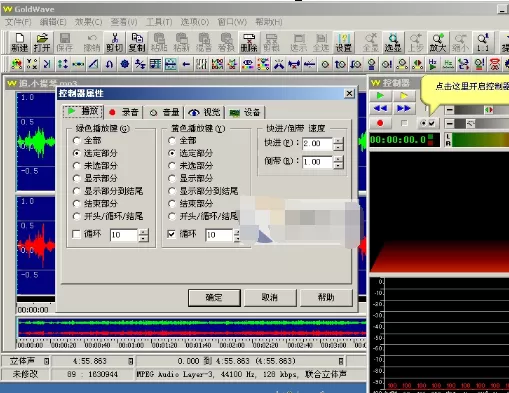Switch to 录音 tab
Screen dimensions: 509x393
coord(124,112)
